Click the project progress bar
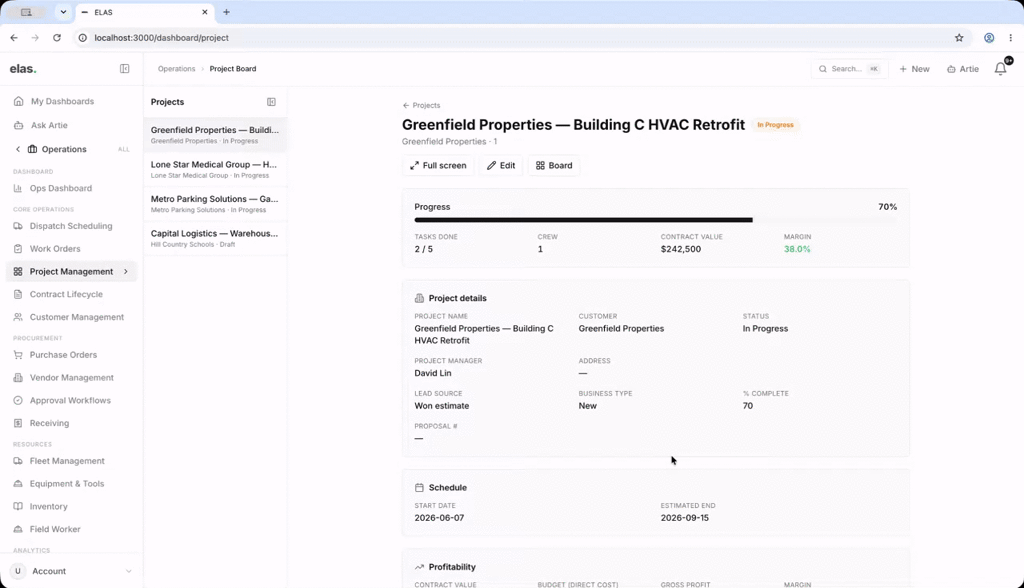This screenshot has width=1024, height=588. [656, 220]
